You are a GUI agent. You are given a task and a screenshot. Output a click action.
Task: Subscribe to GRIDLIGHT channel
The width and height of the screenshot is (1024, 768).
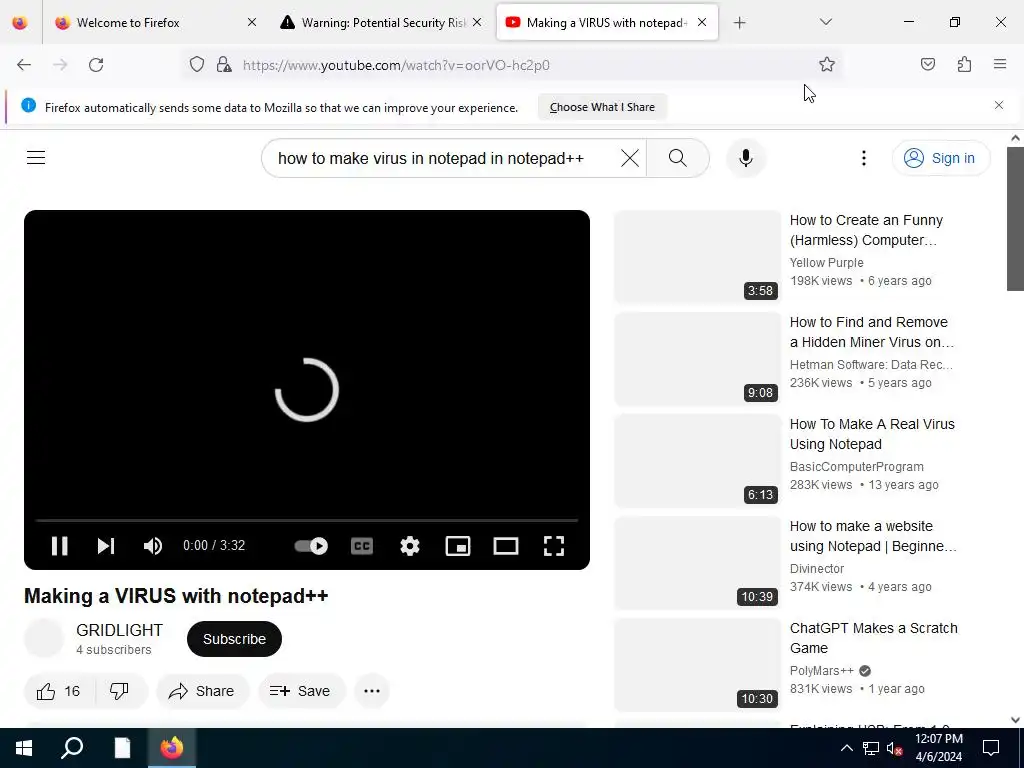234,639
